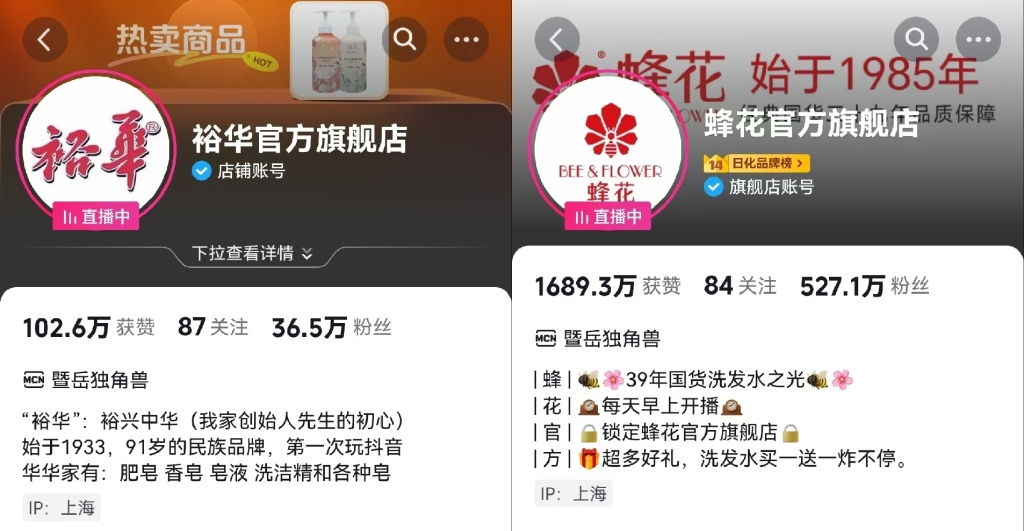Tap the 裕华 verified badge icon
The width and height of the screenshot is (1024, 531).
[201, 171]
